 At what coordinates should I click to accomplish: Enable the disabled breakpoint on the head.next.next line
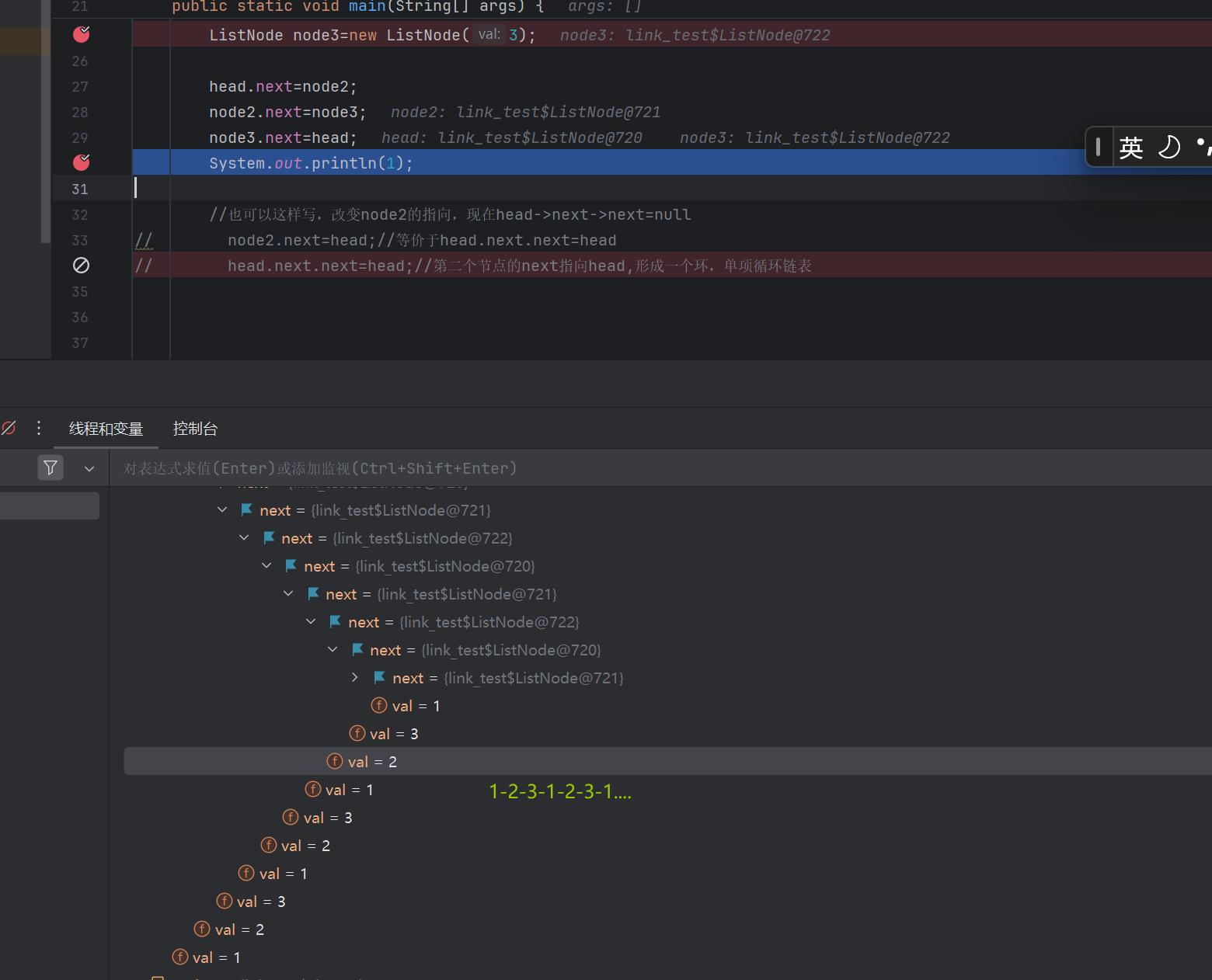click(x=81, y=266)
